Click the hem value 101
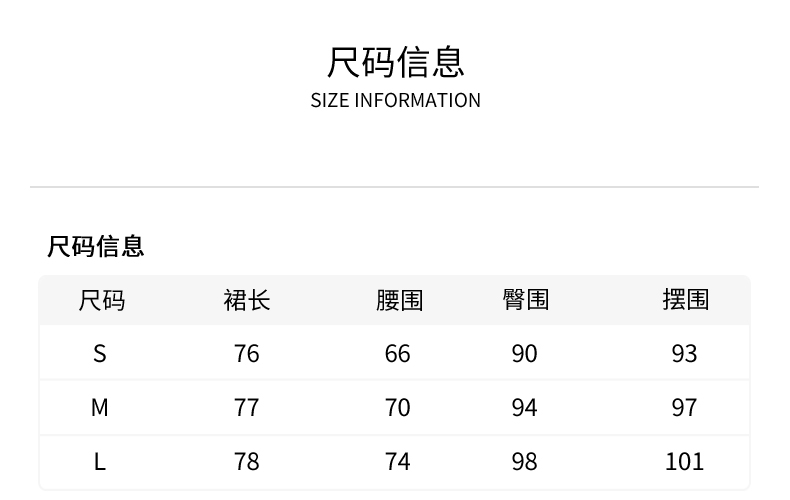 point(685,462)
